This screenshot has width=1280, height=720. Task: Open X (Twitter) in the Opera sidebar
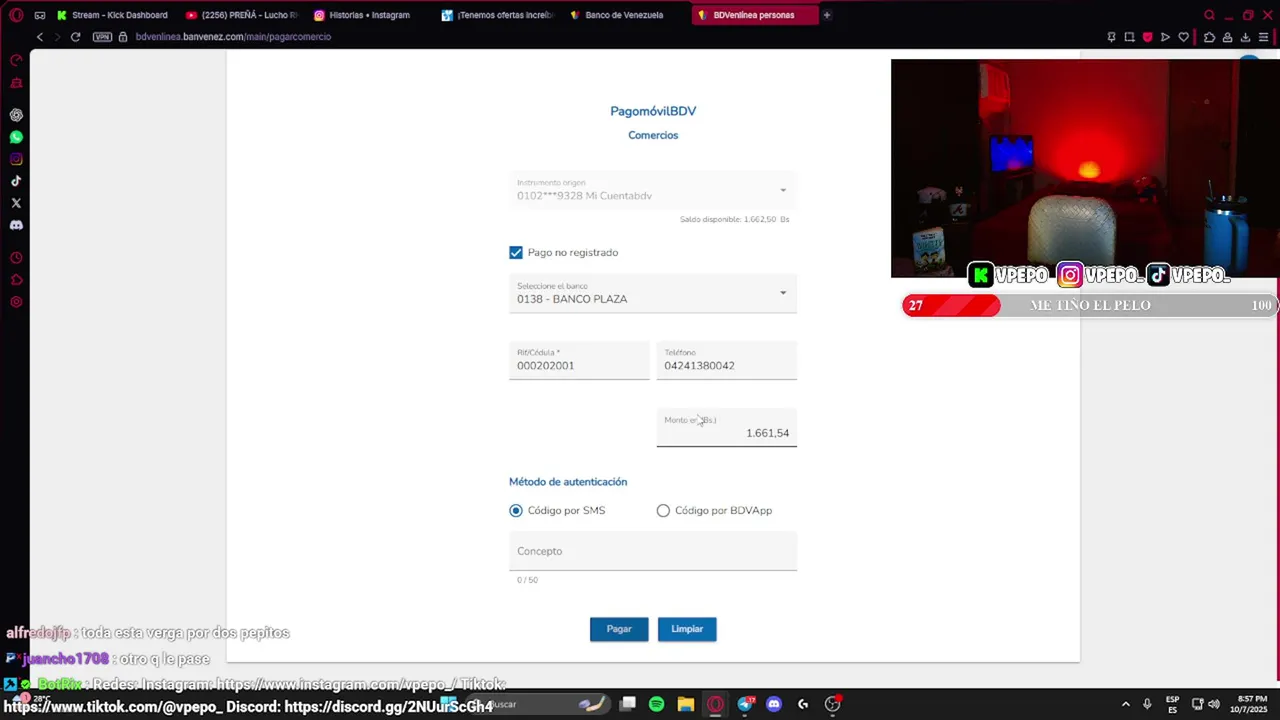point(16,203)
